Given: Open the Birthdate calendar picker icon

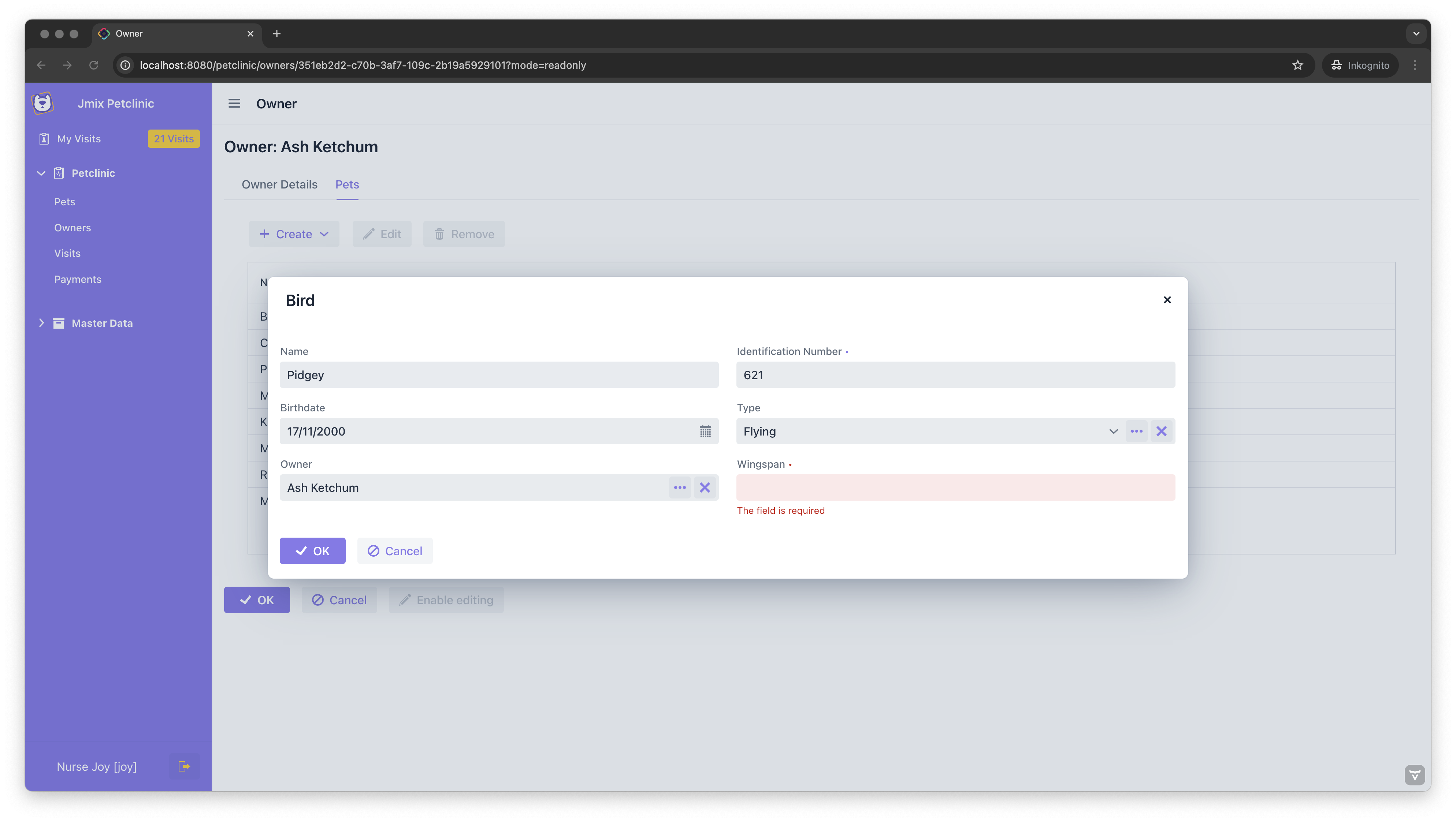Looking at the screenshot, I should pyautogui.click(x=705, y=431).
